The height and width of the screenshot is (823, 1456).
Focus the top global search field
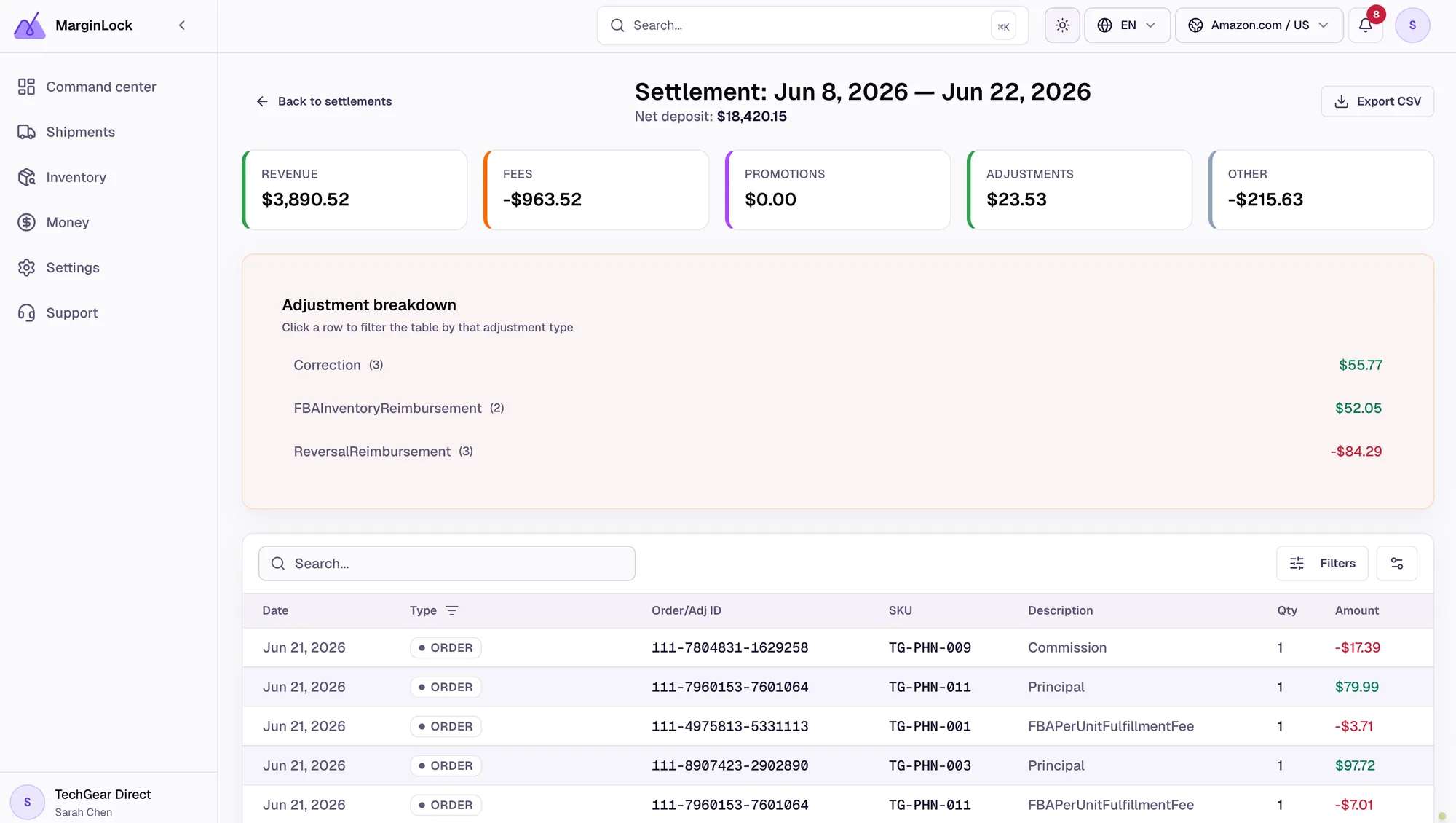pyautogui.click(x=812, y=25)
